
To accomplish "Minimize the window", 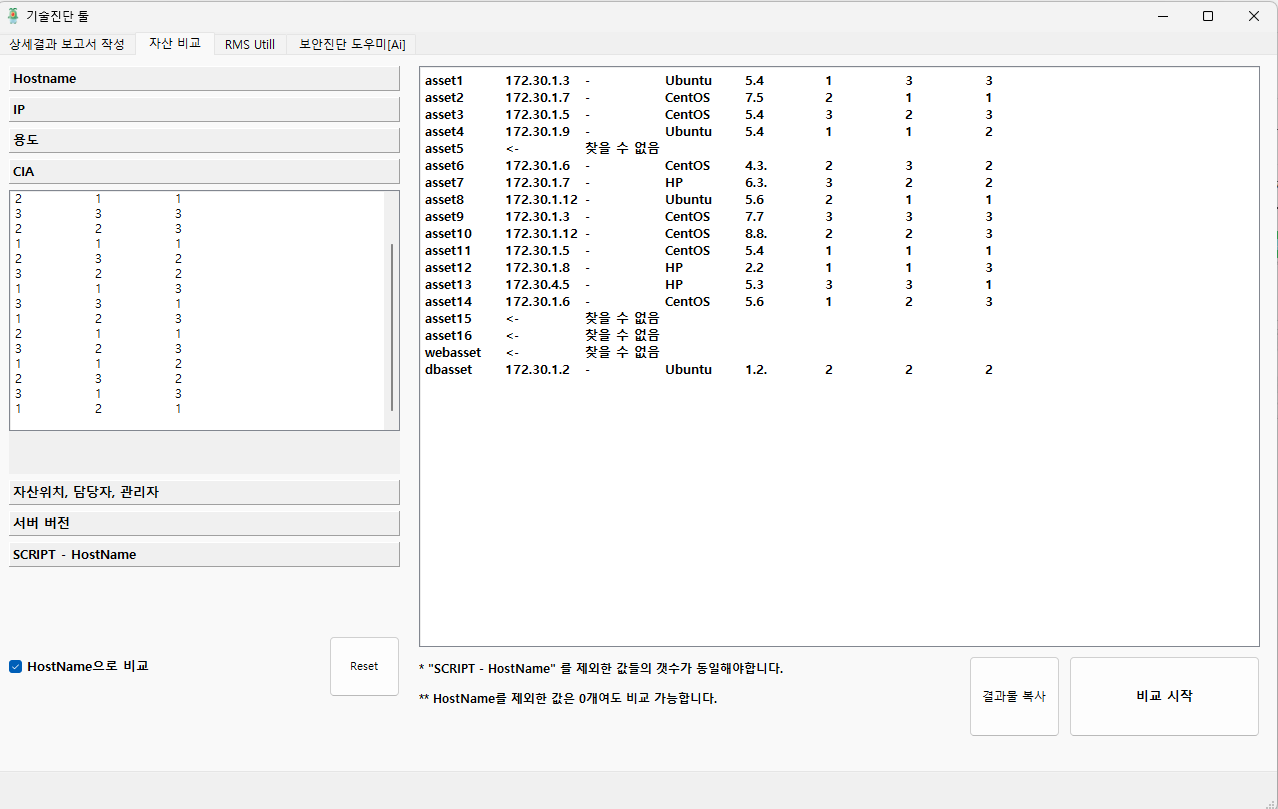I will click(x=1162, y=16).
